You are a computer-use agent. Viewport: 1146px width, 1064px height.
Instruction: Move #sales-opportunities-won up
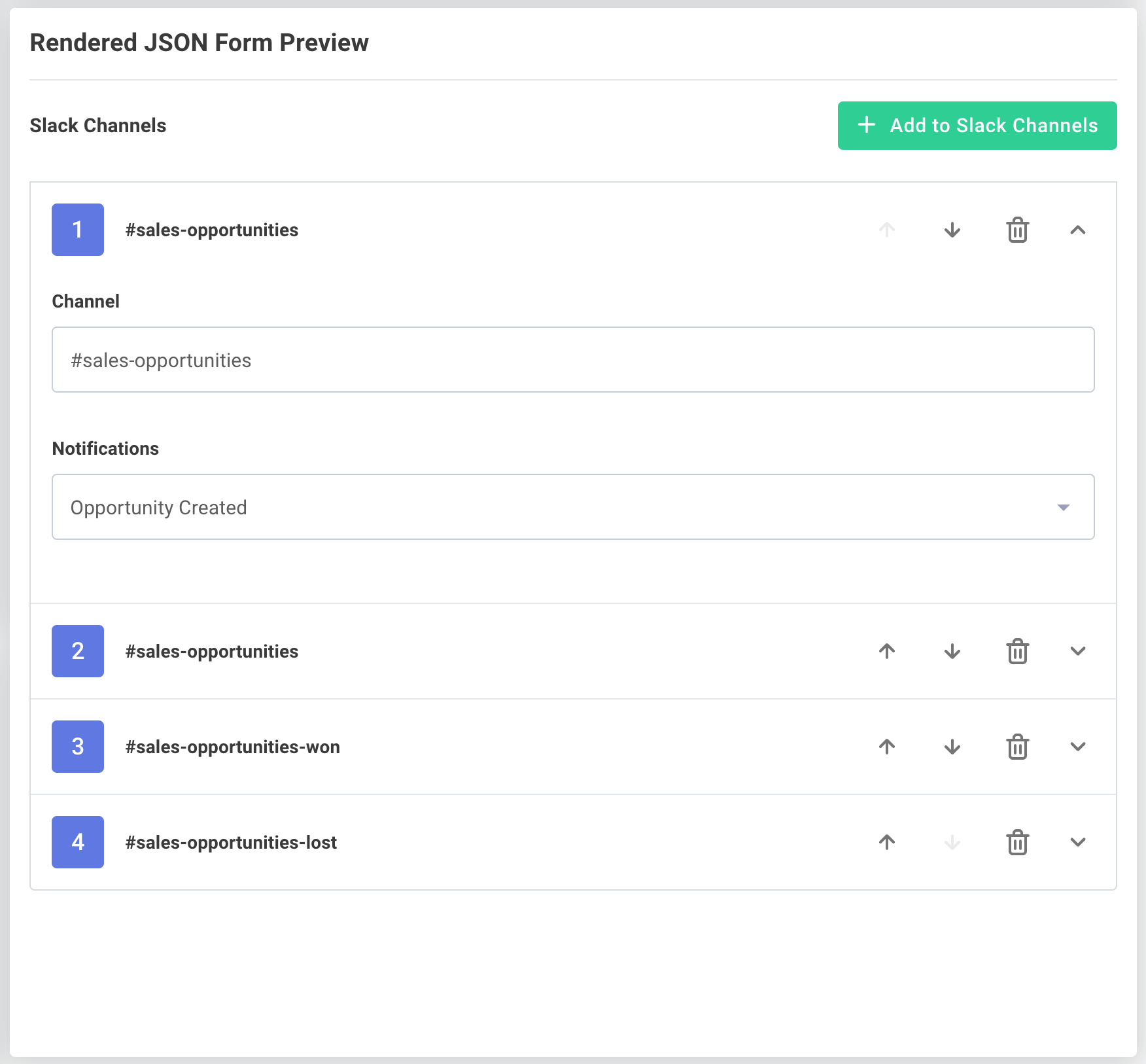pos(887,747)
